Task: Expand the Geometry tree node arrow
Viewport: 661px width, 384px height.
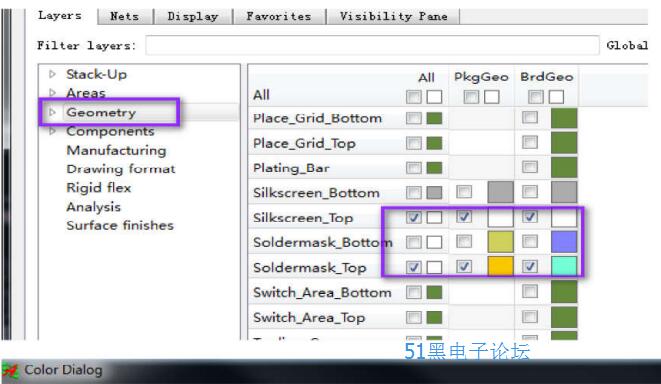Action: 52,112
